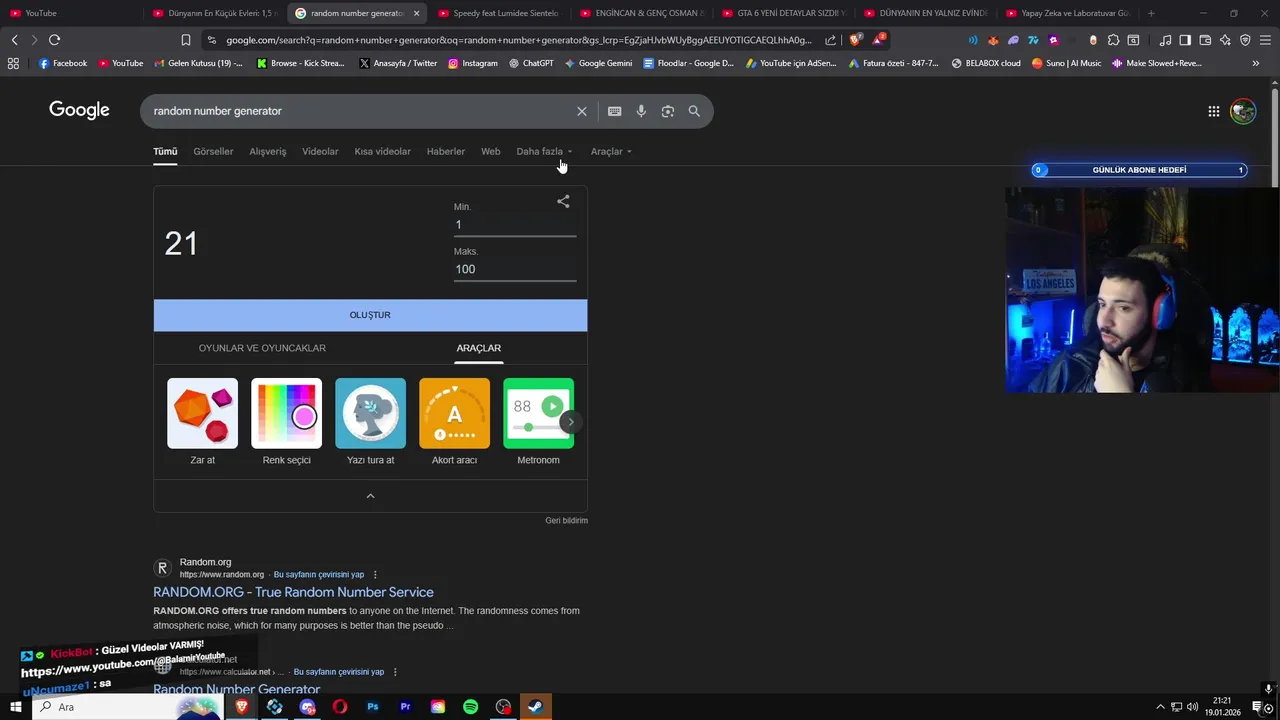Switch to the OYUNLAR VE OYUNCAKLAR tab
The image size is (1280, 720).
click(x=262, y=348)
